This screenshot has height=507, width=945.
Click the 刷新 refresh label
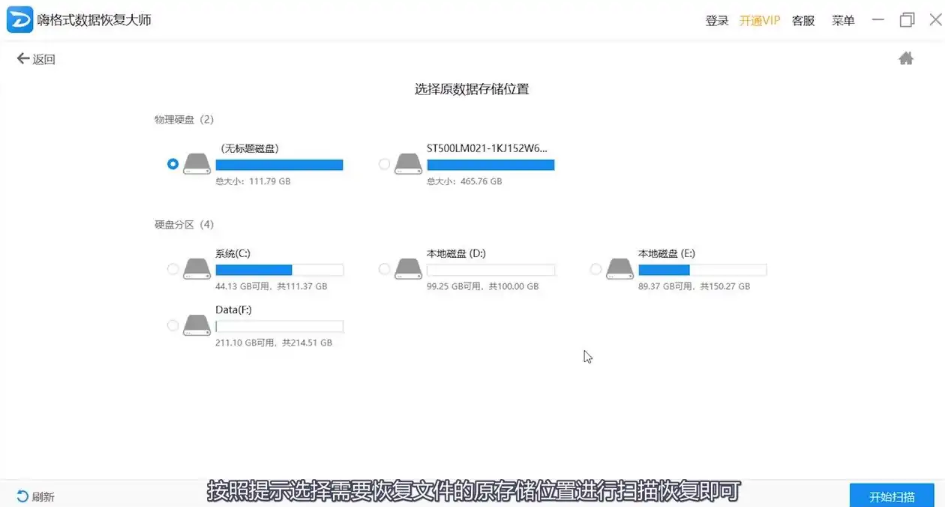pyautogui.click(x=43, y=497)
